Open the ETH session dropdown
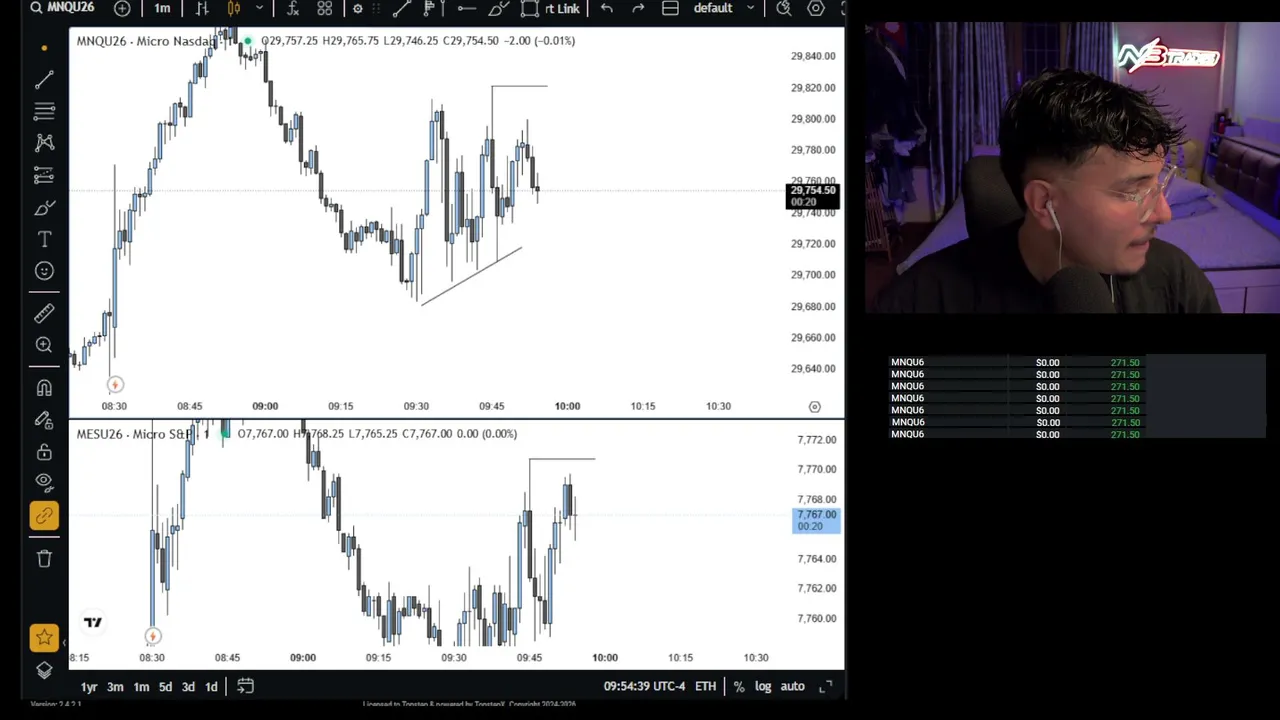The width and height of the screenshot is (1280, 720). click(705, 686)
